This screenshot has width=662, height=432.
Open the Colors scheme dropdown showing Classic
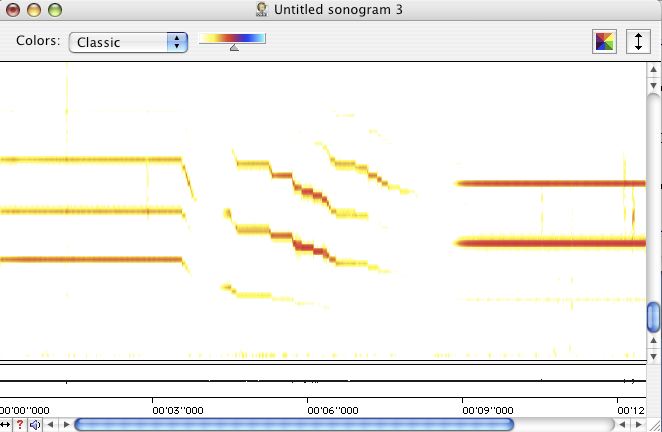[x=128, y=42]
